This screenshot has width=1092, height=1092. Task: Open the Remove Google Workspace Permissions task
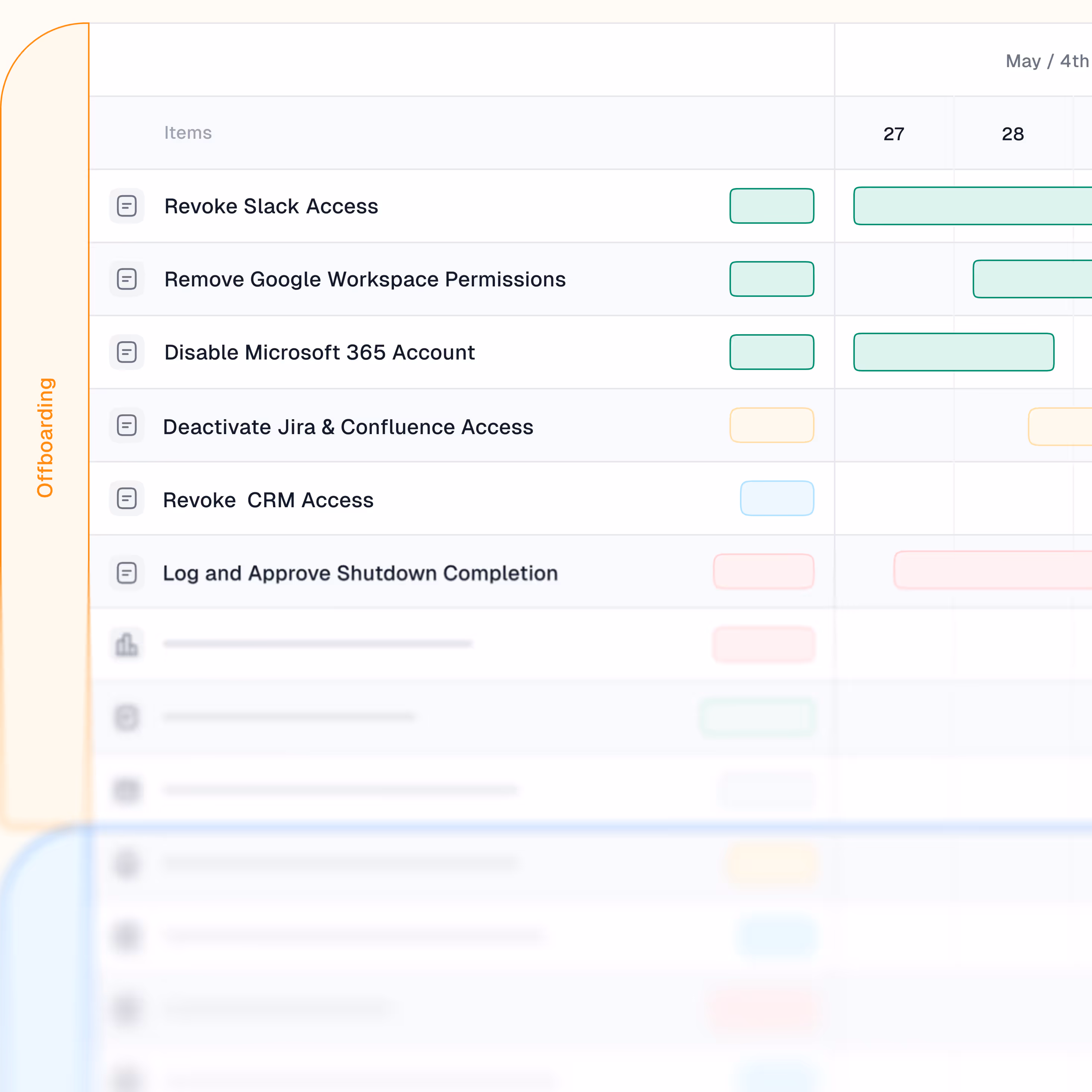pos(365,279)
